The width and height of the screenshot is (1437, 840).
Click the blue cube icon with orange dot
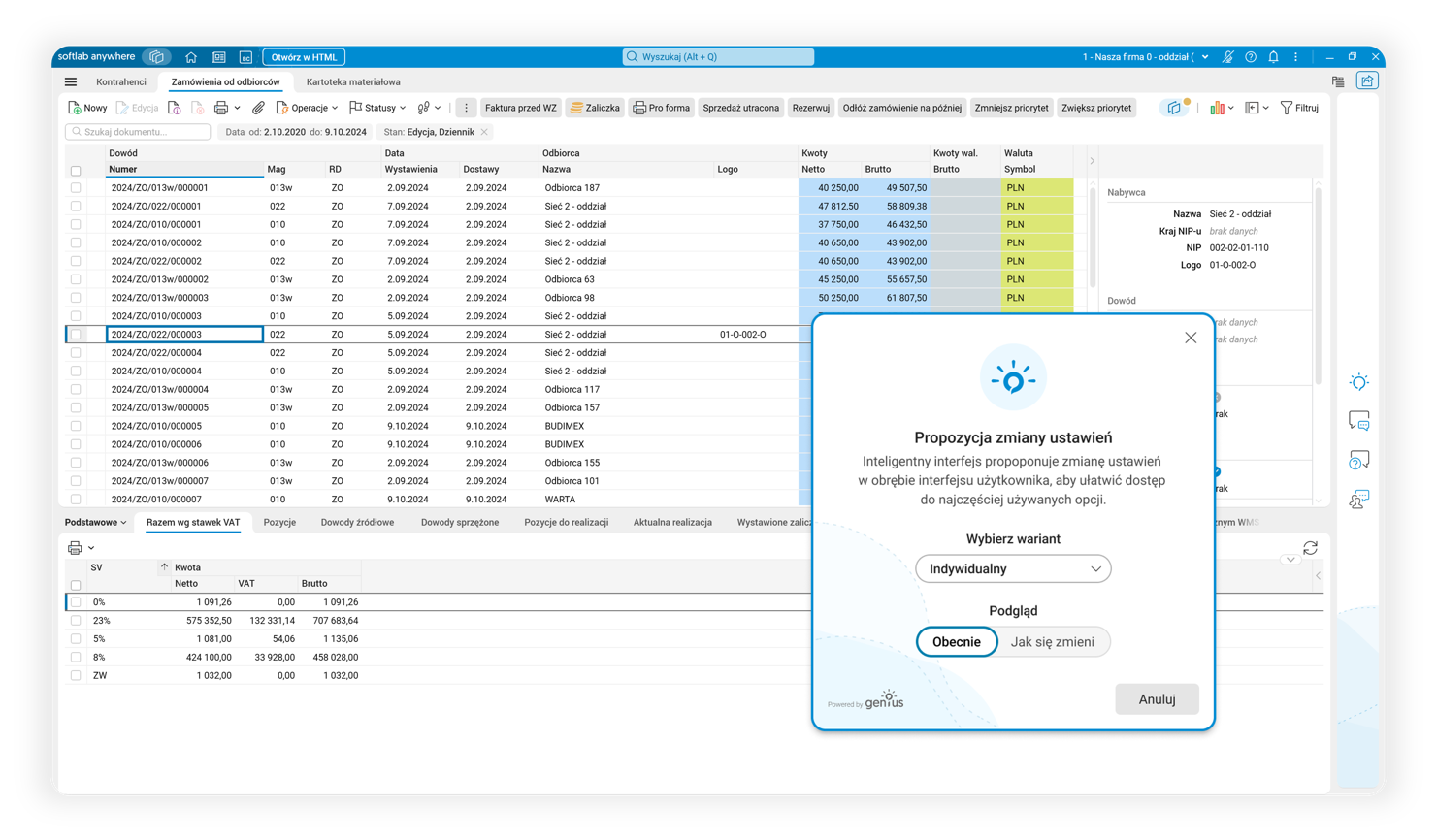point(1175,108)
